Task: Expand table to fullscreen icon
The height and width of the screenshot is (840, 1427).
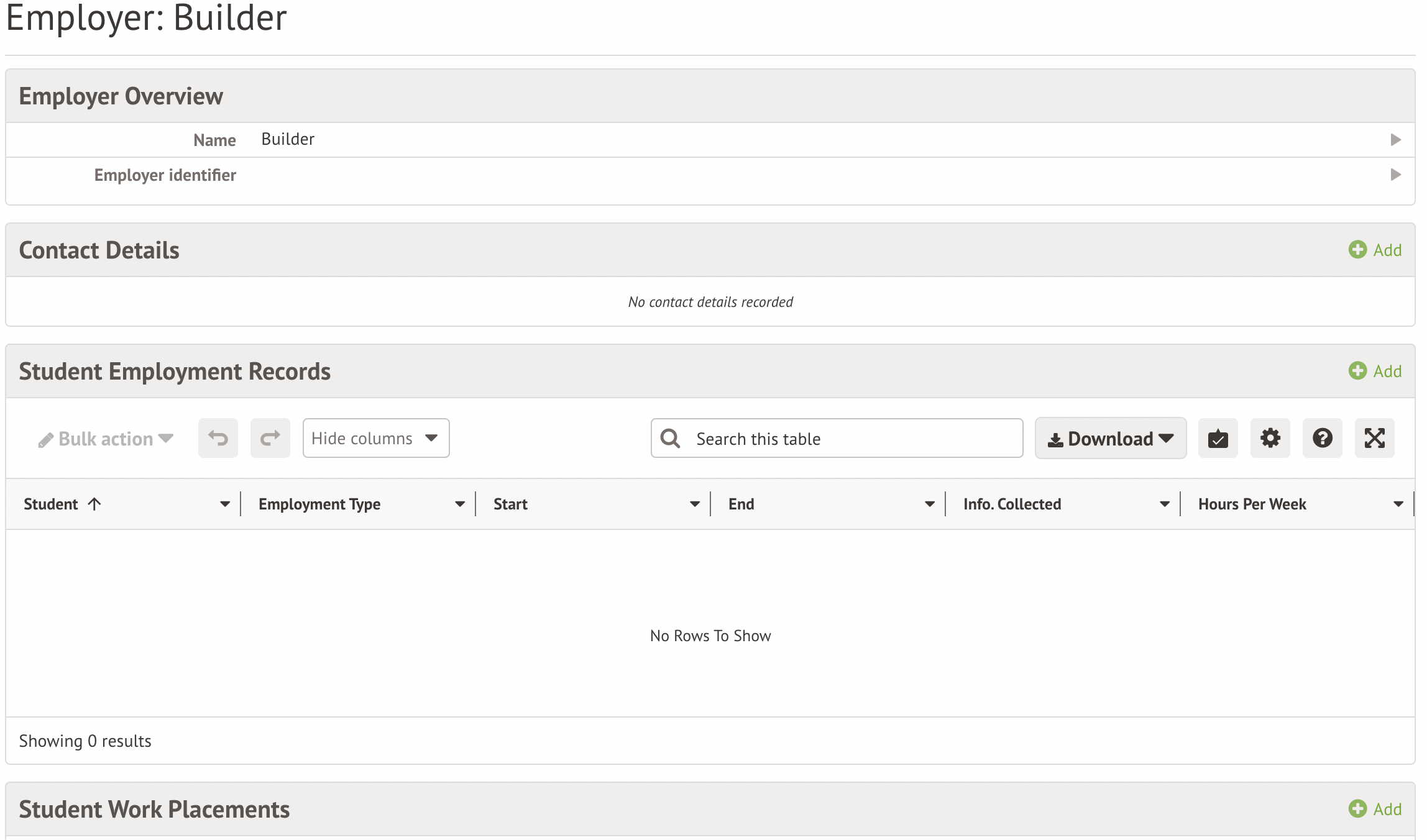Action: coord(1374,438)
